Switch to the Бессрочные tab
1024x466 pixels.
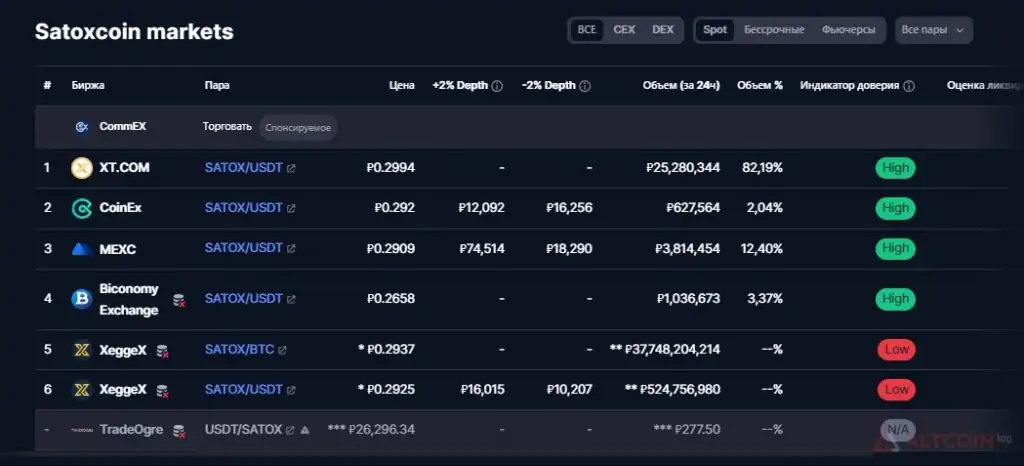775,30
